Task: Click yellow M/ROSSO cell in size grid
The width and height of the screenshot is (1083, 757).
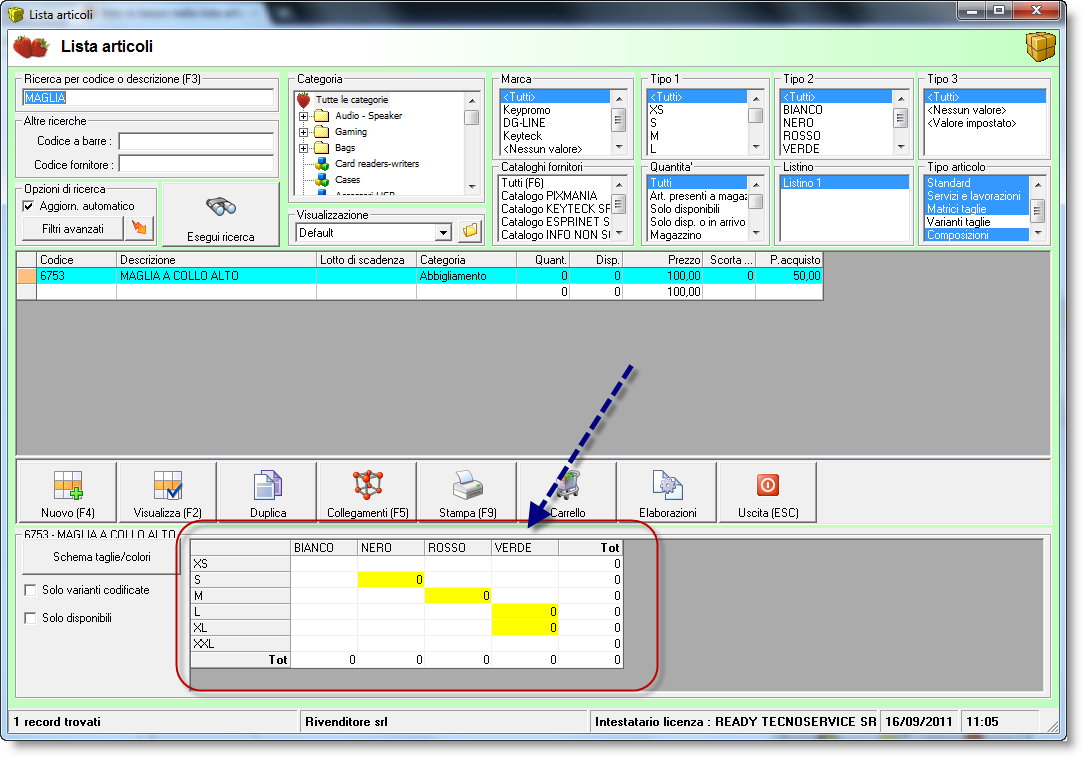Action: (x=458, y=595)
